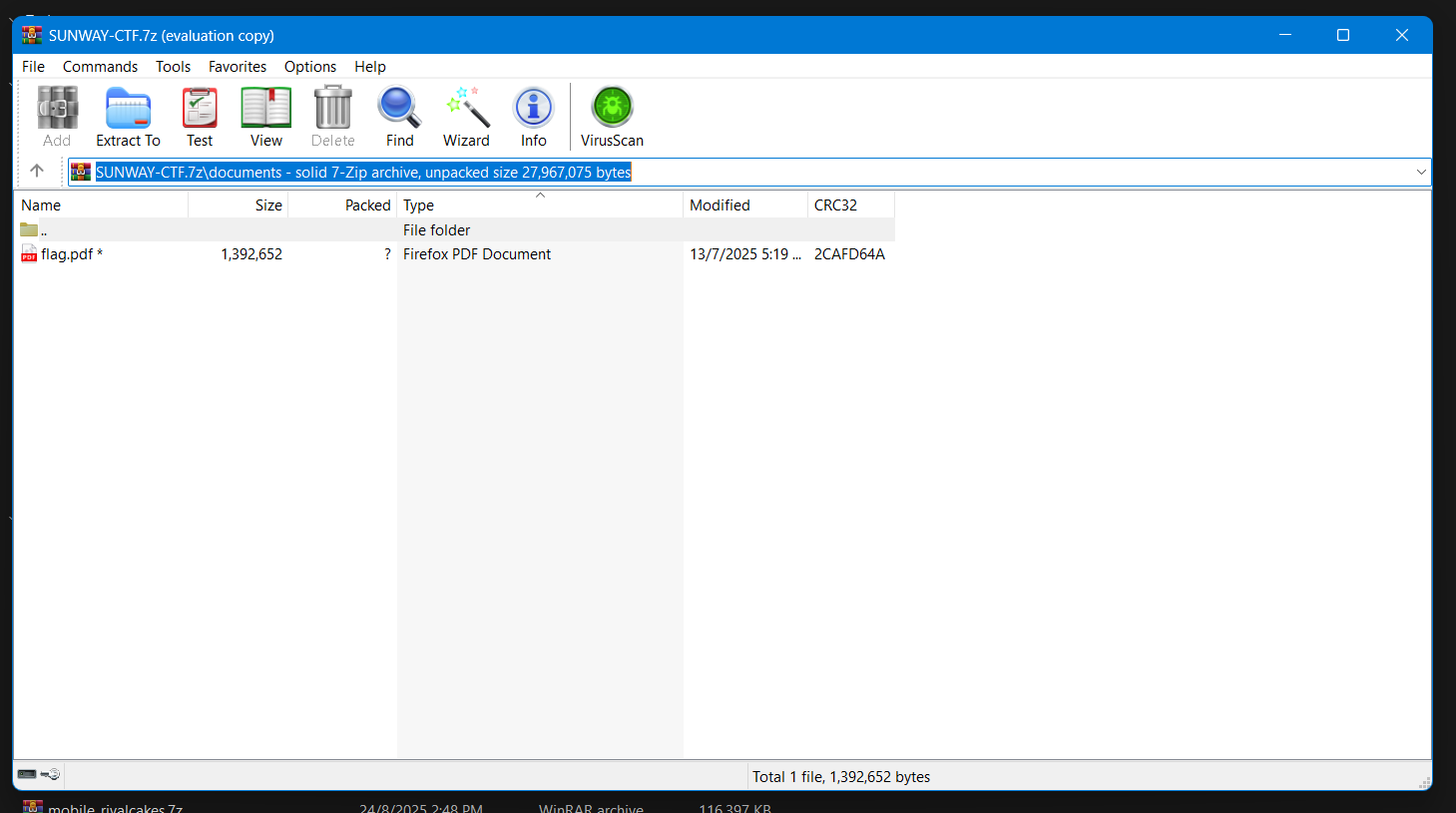Screen dimensions: 1456x813
Task: Expand the address bar path dropdown
Action: 1421,172
